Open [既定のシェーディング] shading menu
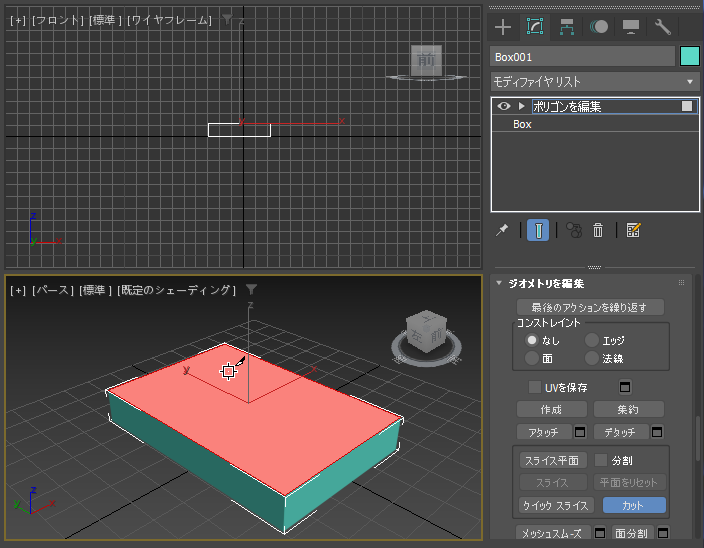The width and height of the screenshot is (704, 548). pos(176,290)
